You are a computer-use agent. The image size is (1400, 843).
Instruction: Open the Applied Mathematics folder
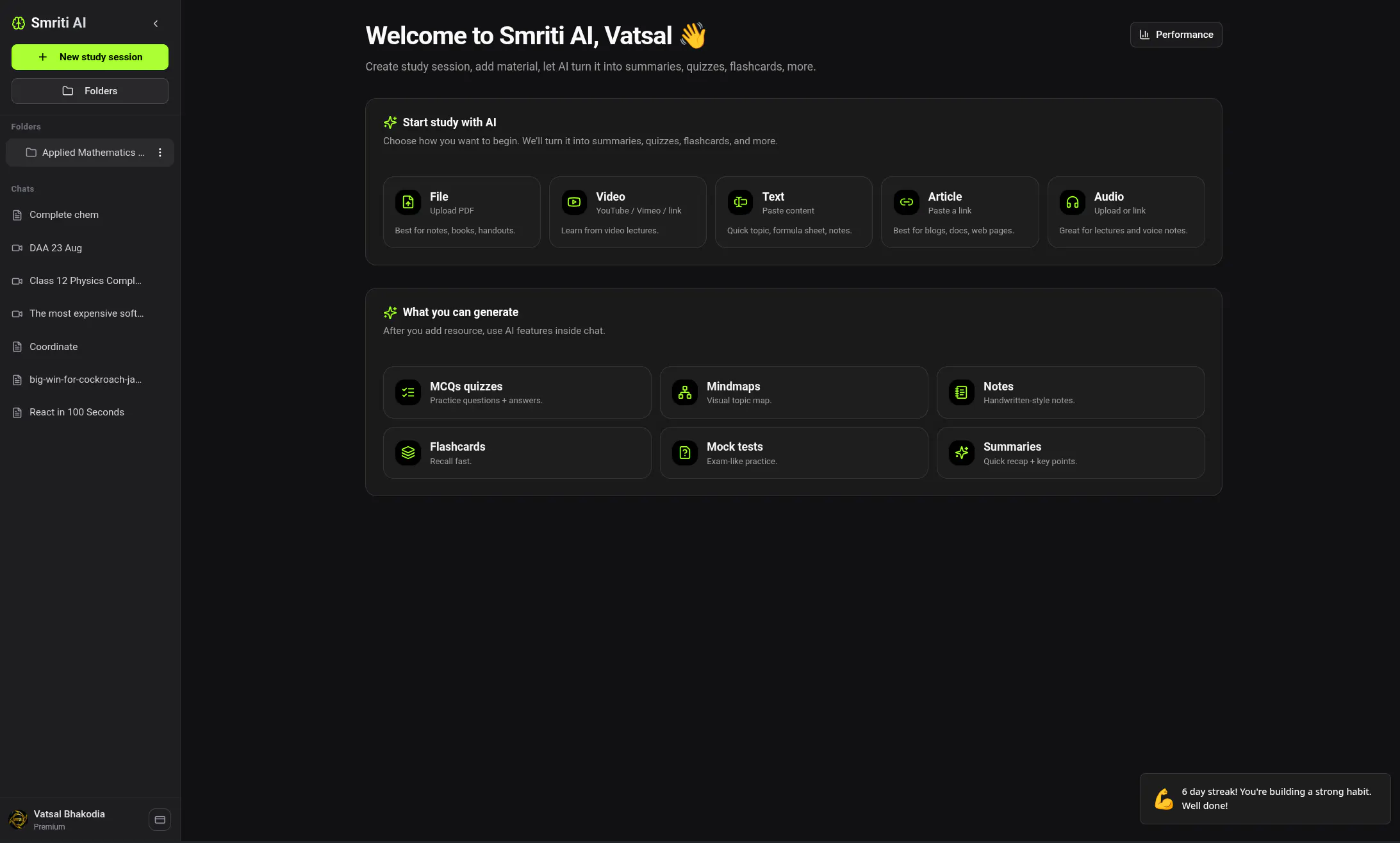[90, 153]
